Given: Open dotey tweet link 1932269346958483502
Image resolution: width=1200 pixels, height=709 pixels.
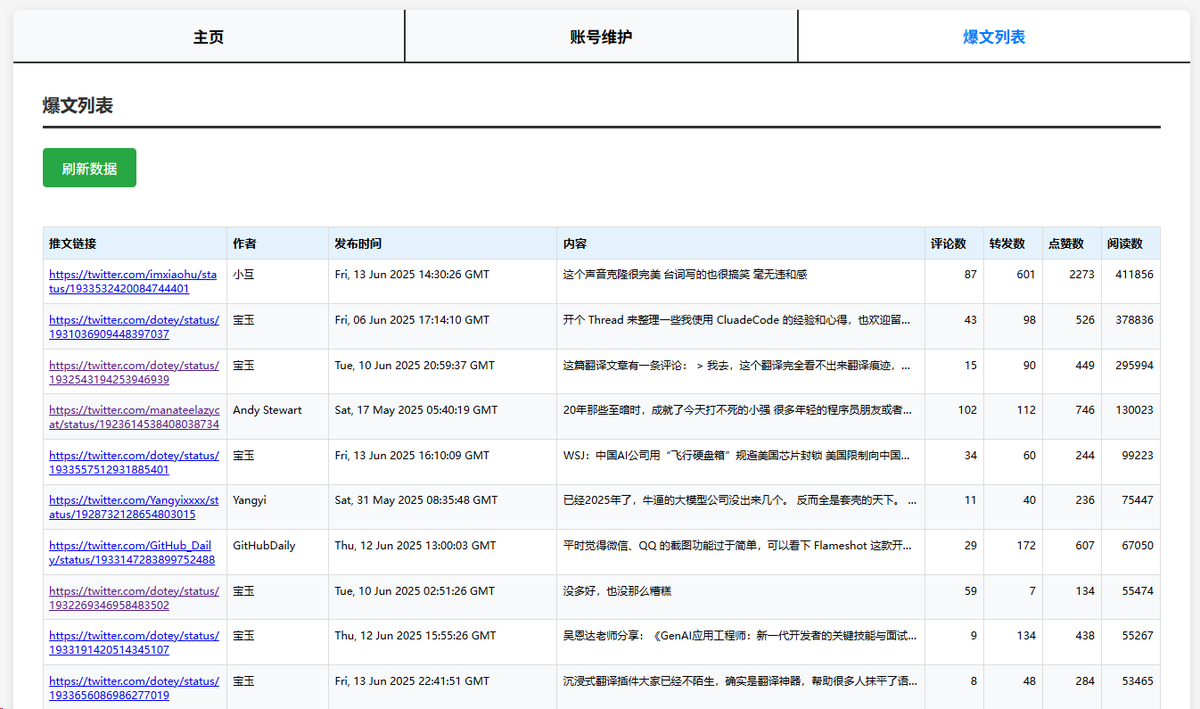Looking at the screenshot, I should tap(133, 598).
